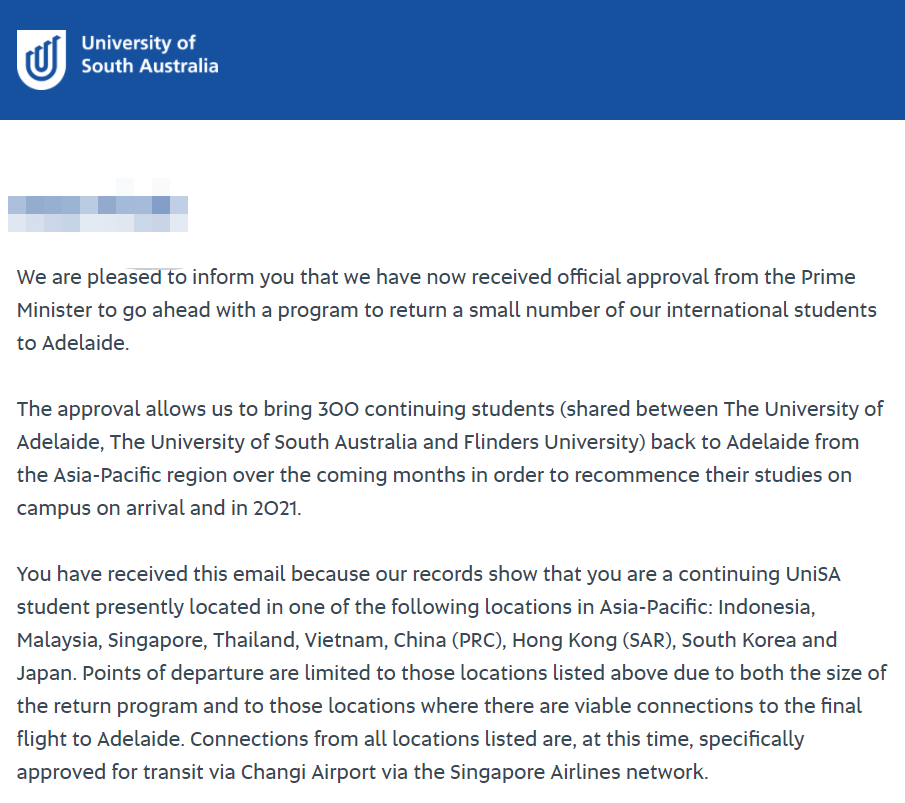Click the "University of South Australia" header wordmark
This screenshot has width=905, height=803.
pos(149,55)
